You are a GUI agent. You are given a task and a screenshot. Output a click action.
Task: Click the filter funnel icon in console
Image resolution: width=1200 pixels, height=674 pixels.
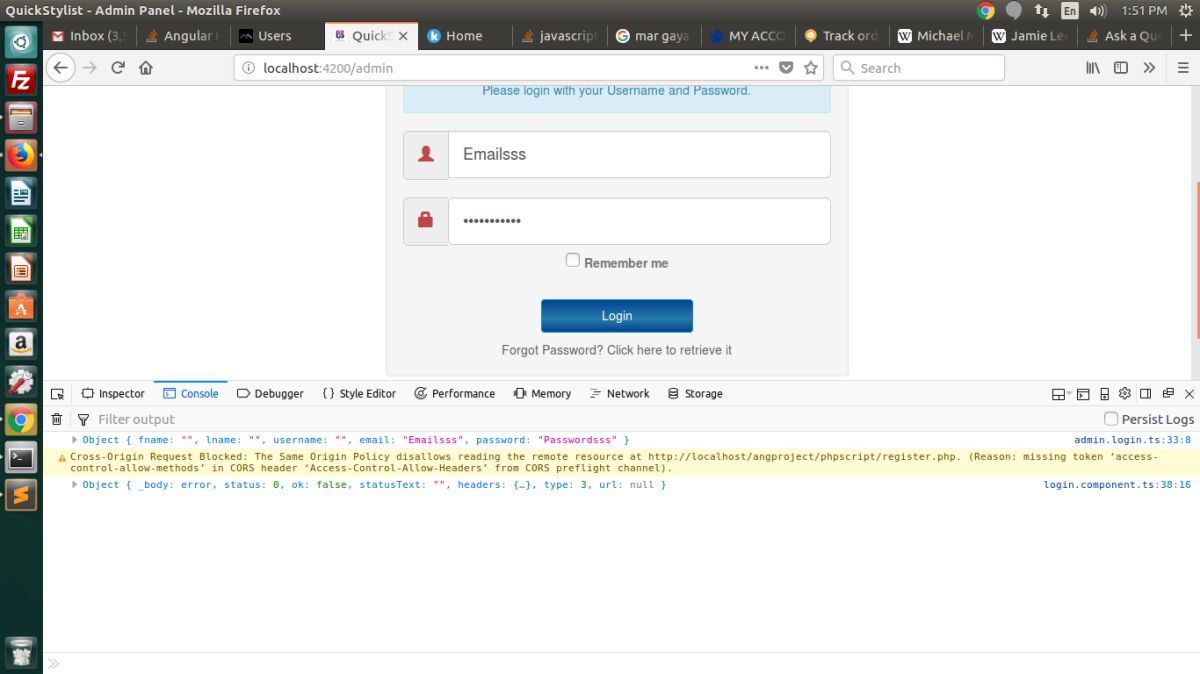[x=83, y=419]
